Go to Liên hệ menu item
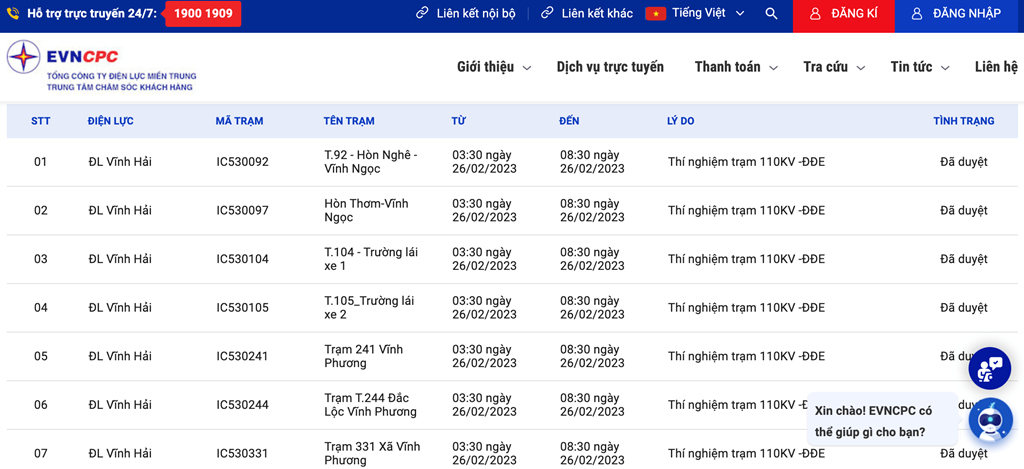1024x469 pixels. click(996, 67)
